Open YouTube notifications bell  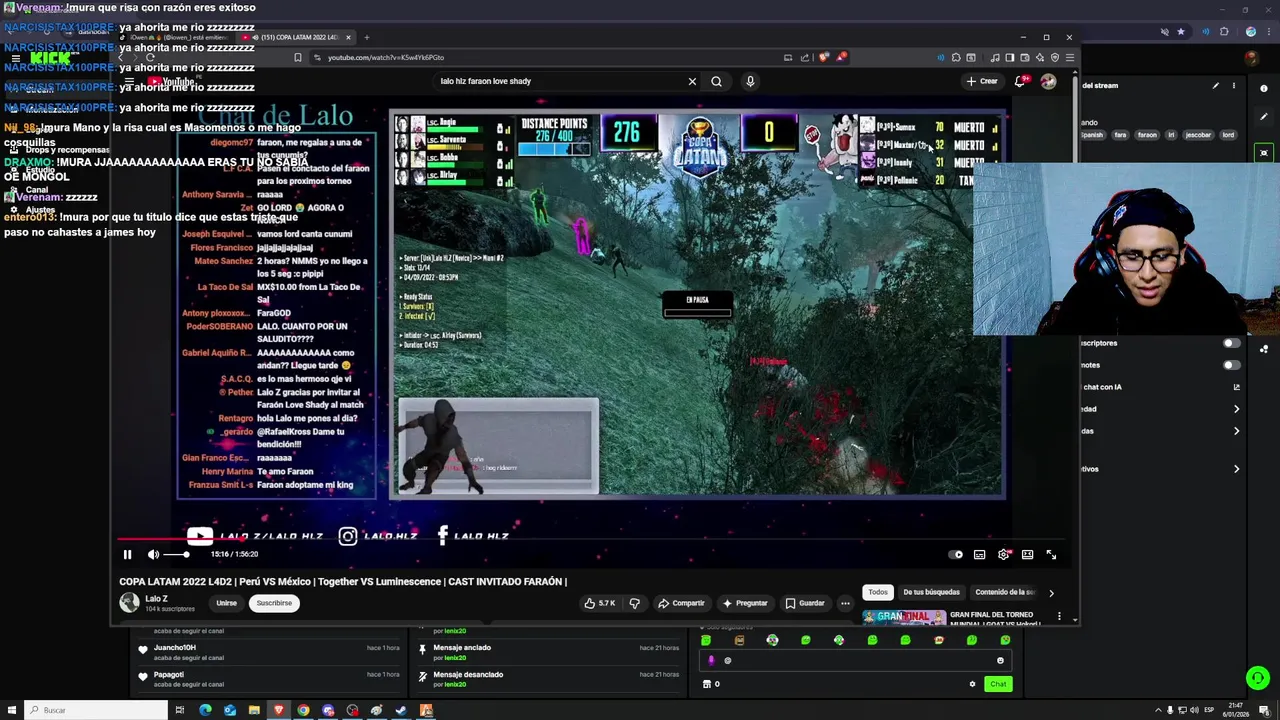[1020, 81]
